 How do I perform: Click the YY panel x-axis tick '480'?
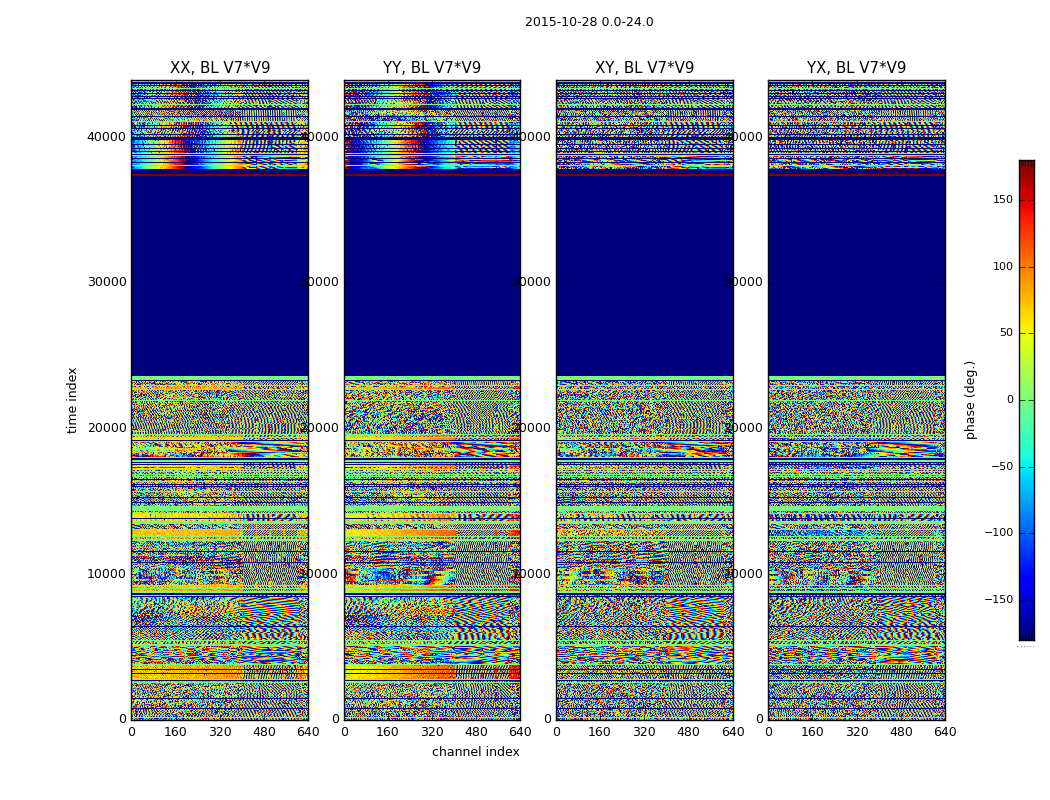coord(476,732)
